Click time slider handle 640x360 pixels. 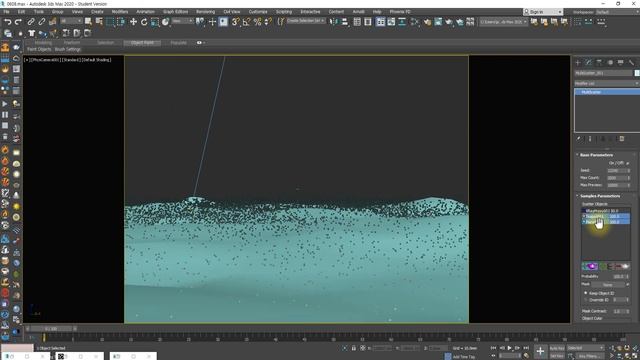pos(51,329)
